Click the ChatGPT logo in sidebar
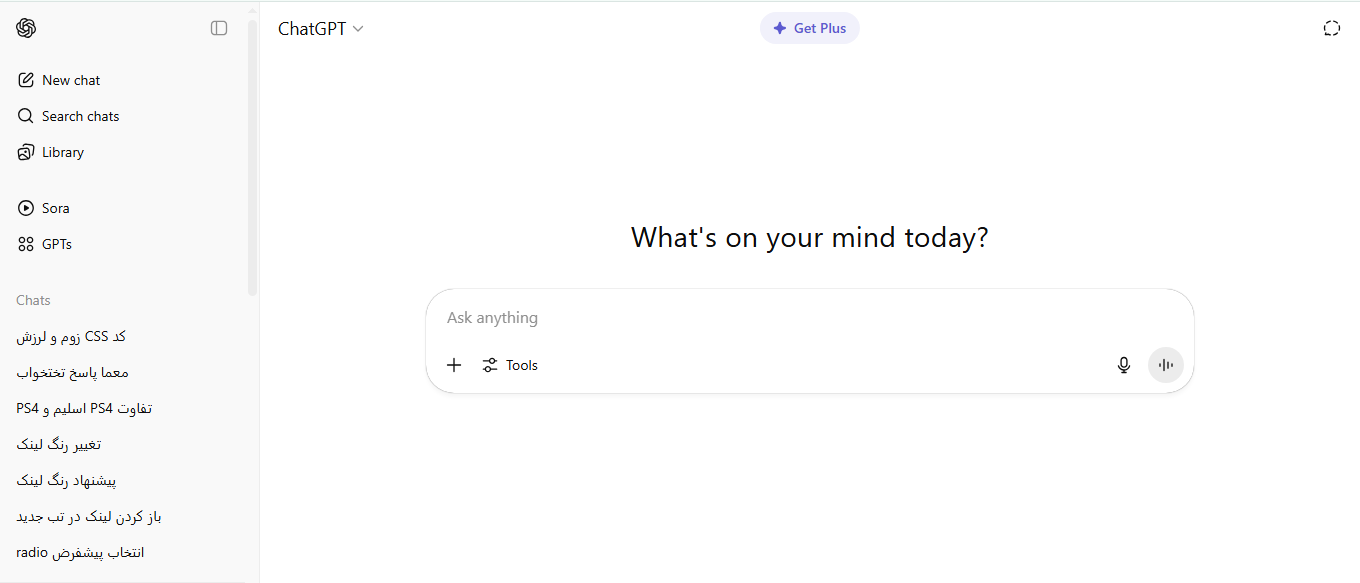The width and height of the screenshot is (1360, 583). click(x=26, y=28)
